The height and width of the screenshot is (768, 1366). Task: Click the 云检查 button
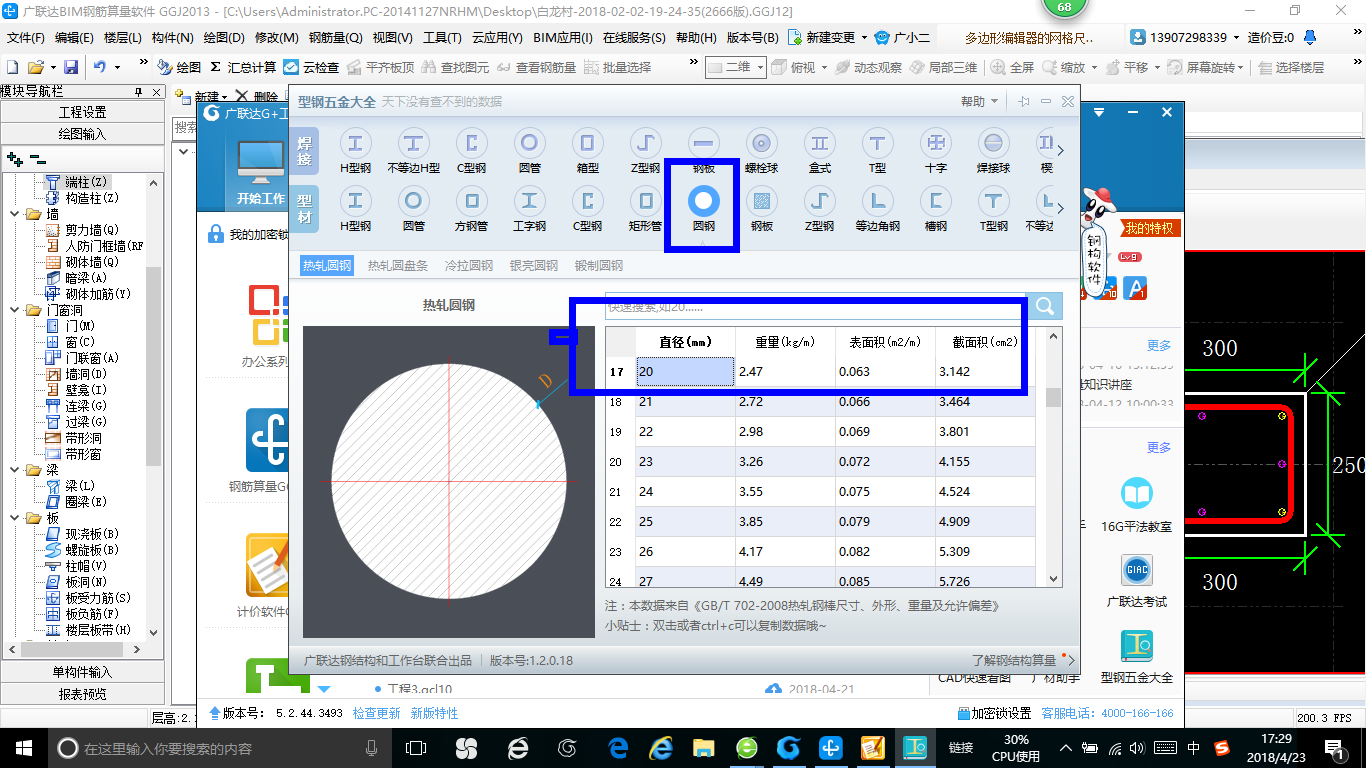[311, 67]
